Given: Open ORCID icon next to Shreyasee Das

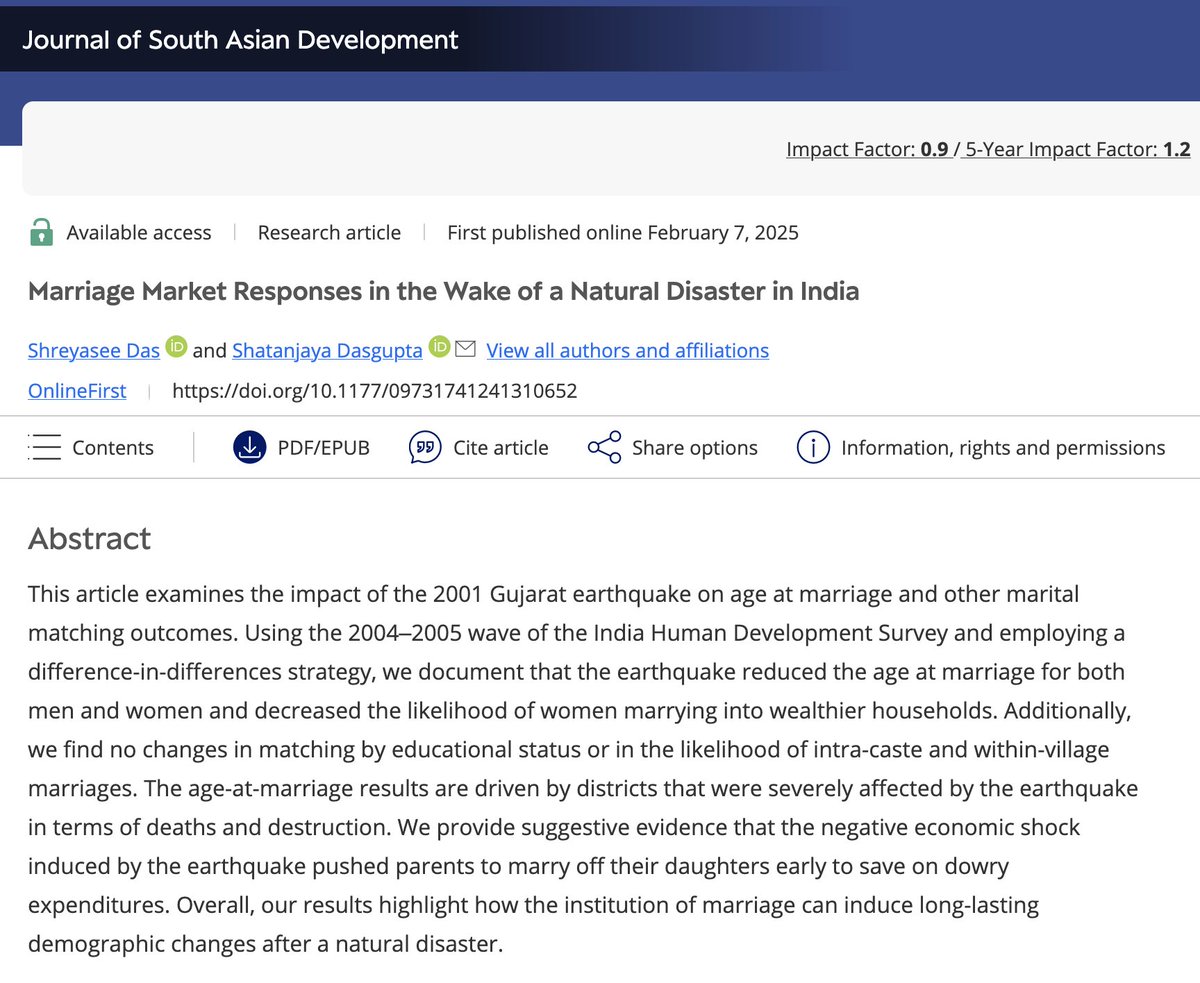Looking at the screenshot, I should (x=176, y=347).
